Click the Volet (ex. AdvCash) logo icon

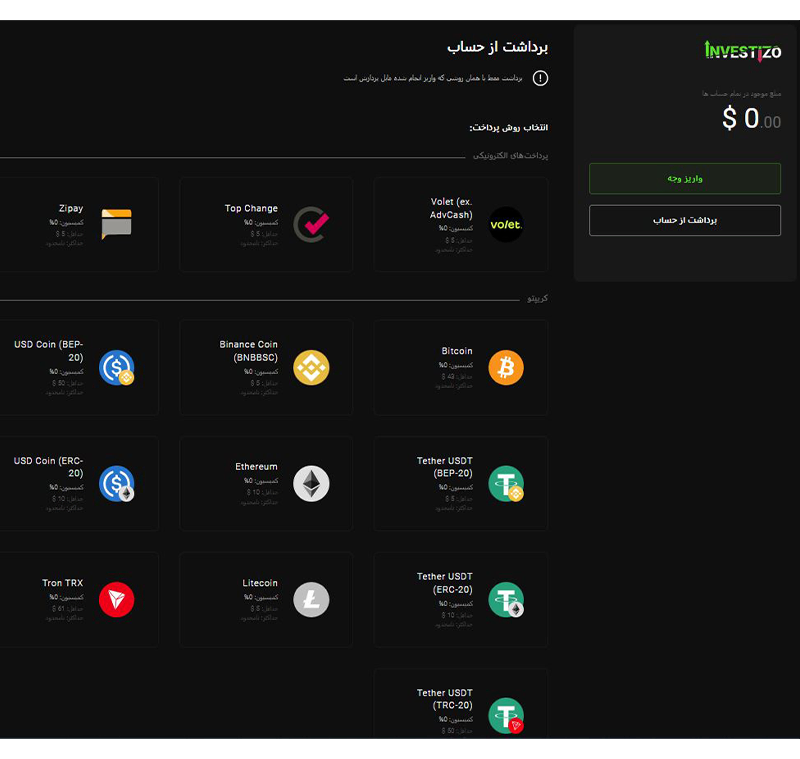(x=506, y=224)
